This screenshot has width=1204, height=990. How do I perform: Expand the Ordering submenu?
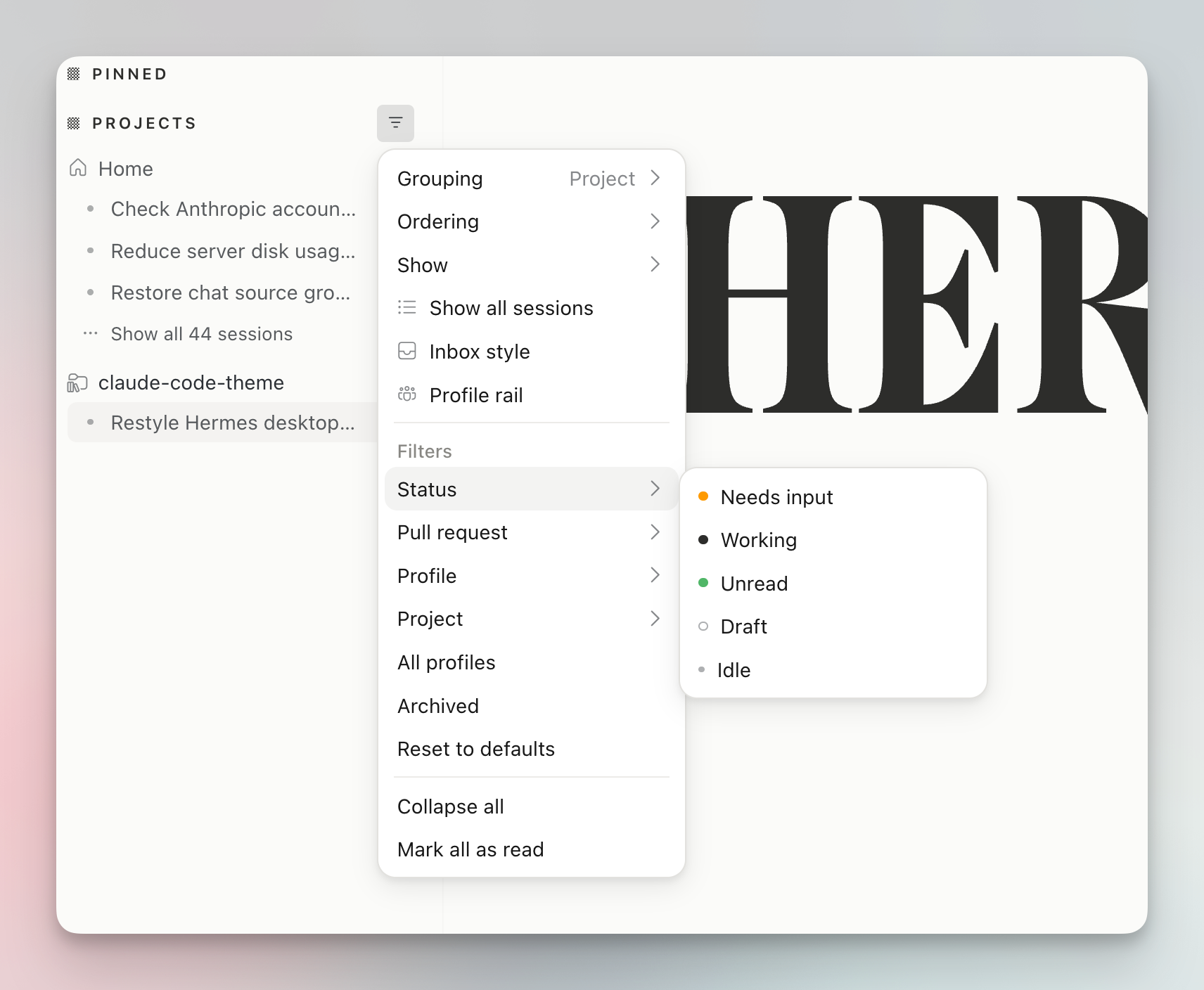[532, 221]
